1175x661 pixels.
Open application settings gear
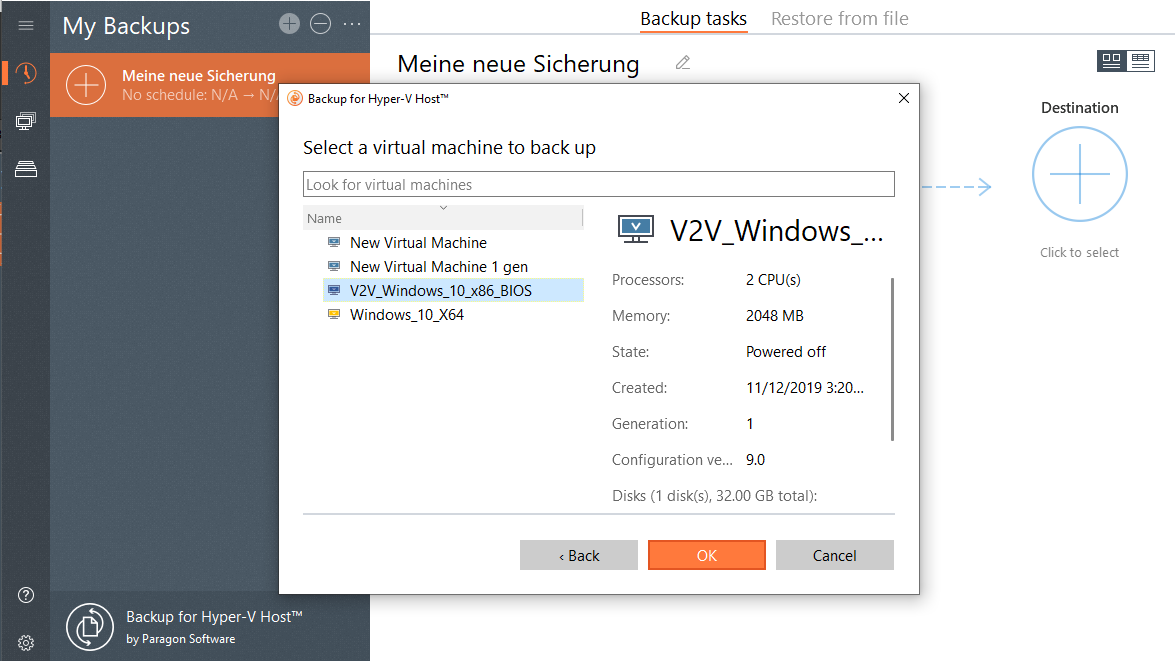tap(25, 642)
